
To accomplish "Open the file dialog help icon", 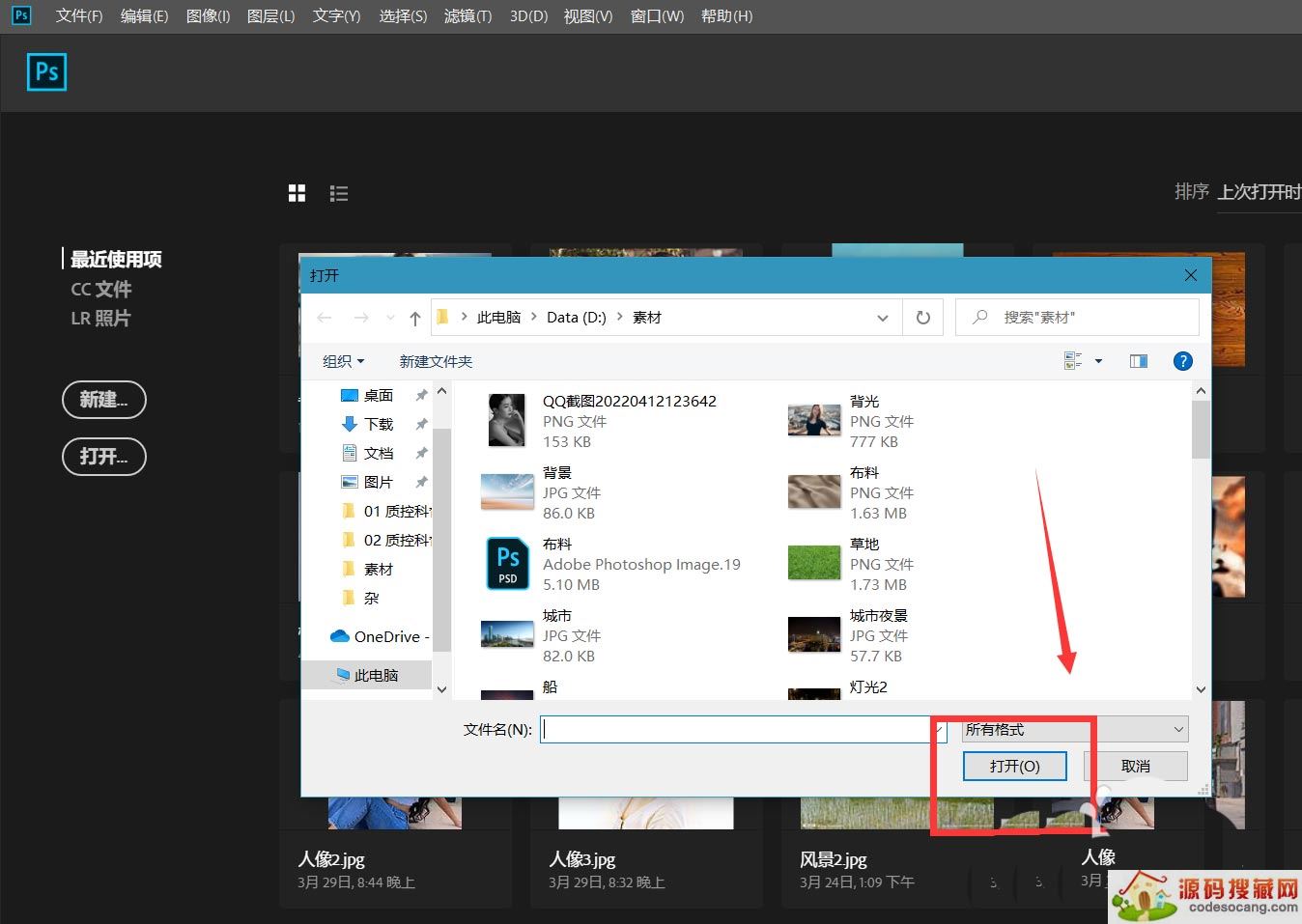I will point(1182,361).
